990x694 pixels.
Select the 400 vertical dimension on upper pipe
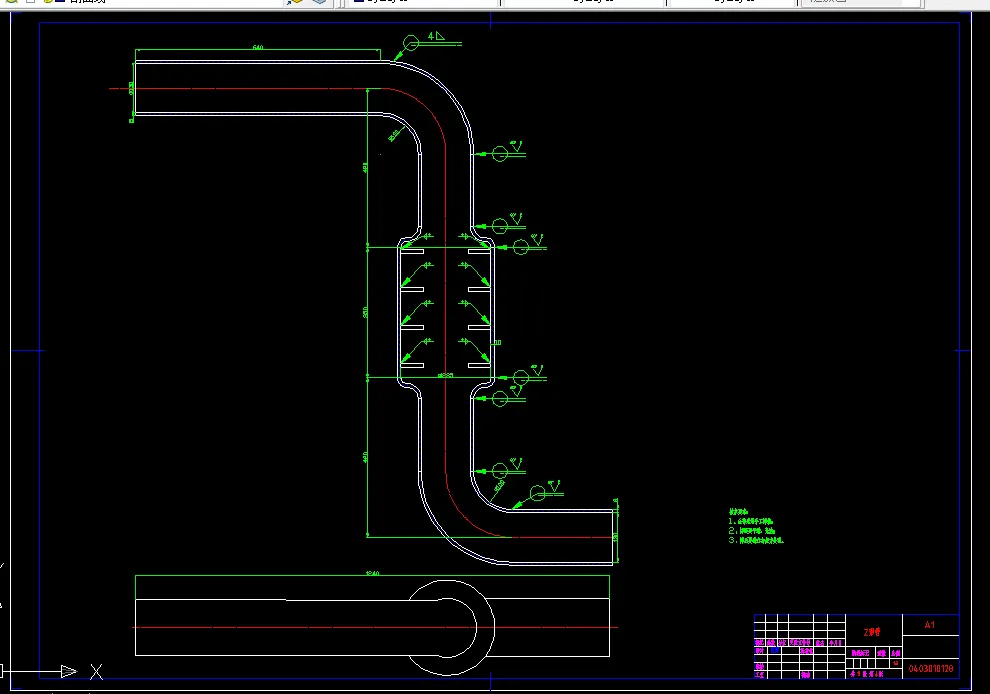[x=365, y=167]
